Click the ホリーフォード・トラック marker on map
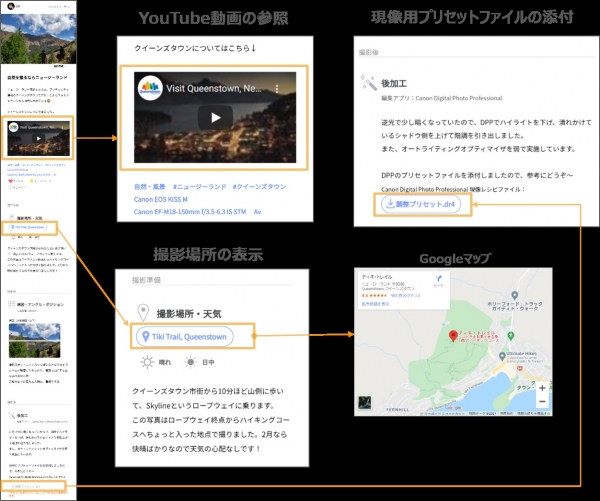This screenshot has height=501, width=600. point(515,295)
